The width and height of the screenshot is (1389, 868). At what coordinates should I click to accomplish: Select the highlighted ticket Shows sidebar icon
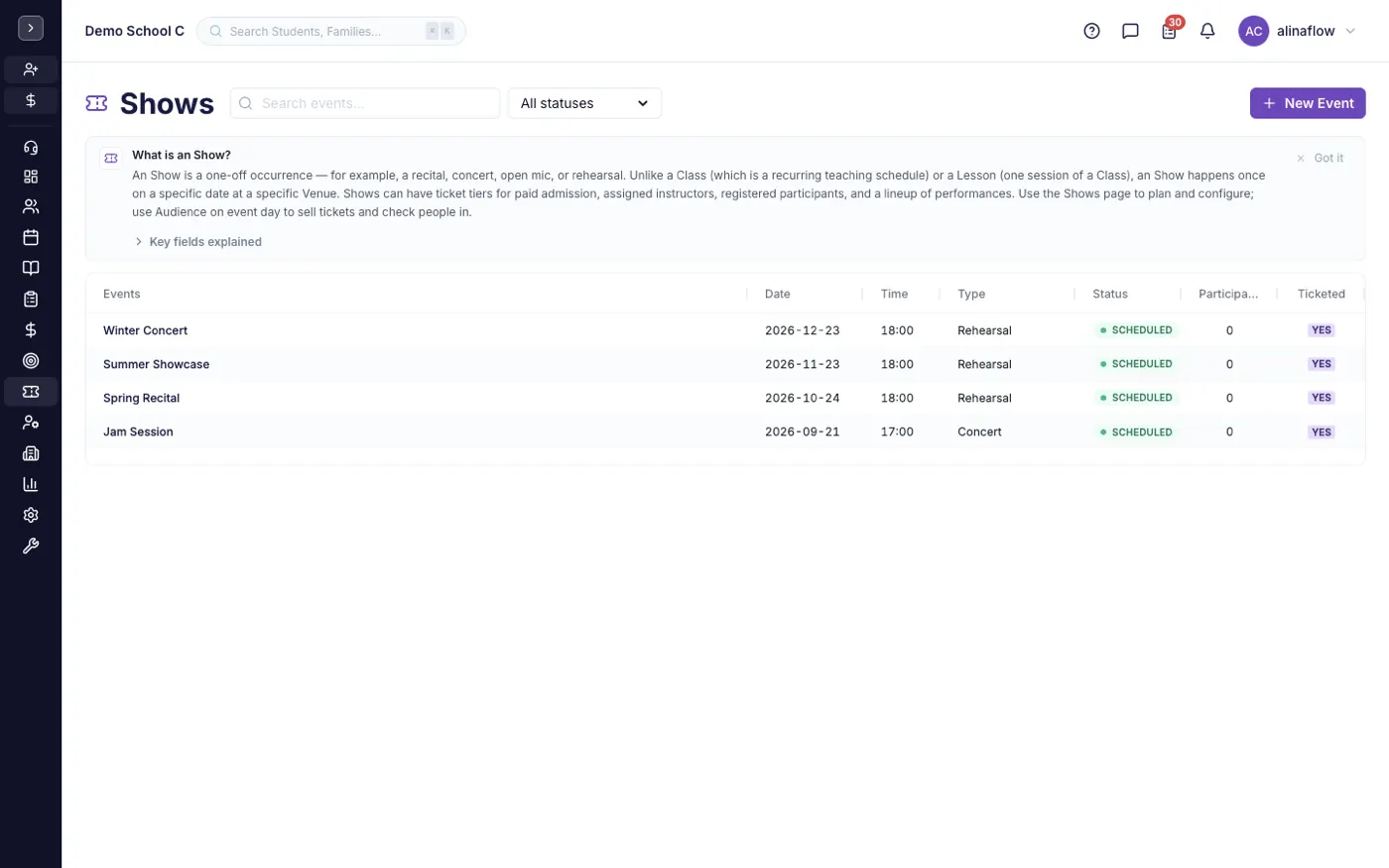click(x=31, y=392)
